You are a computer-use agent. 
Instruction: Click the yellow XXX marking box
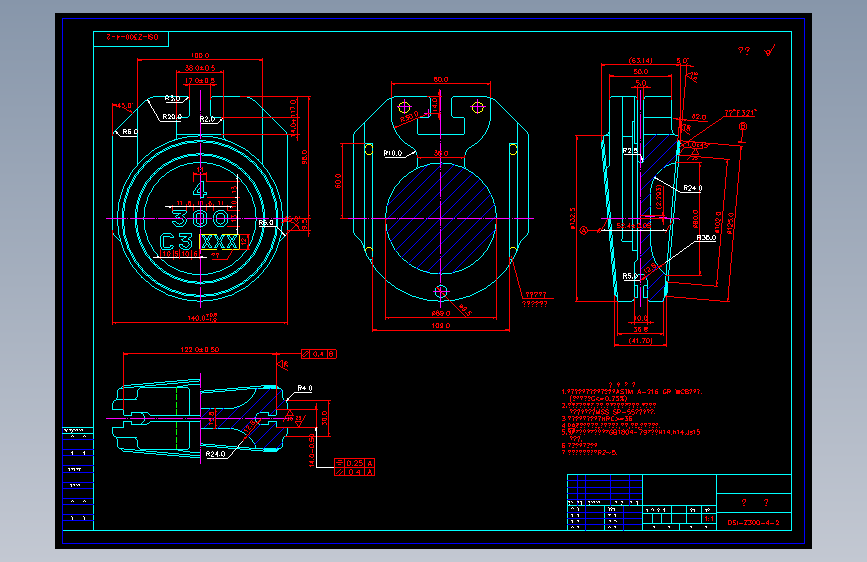click(x=220, y=242)
